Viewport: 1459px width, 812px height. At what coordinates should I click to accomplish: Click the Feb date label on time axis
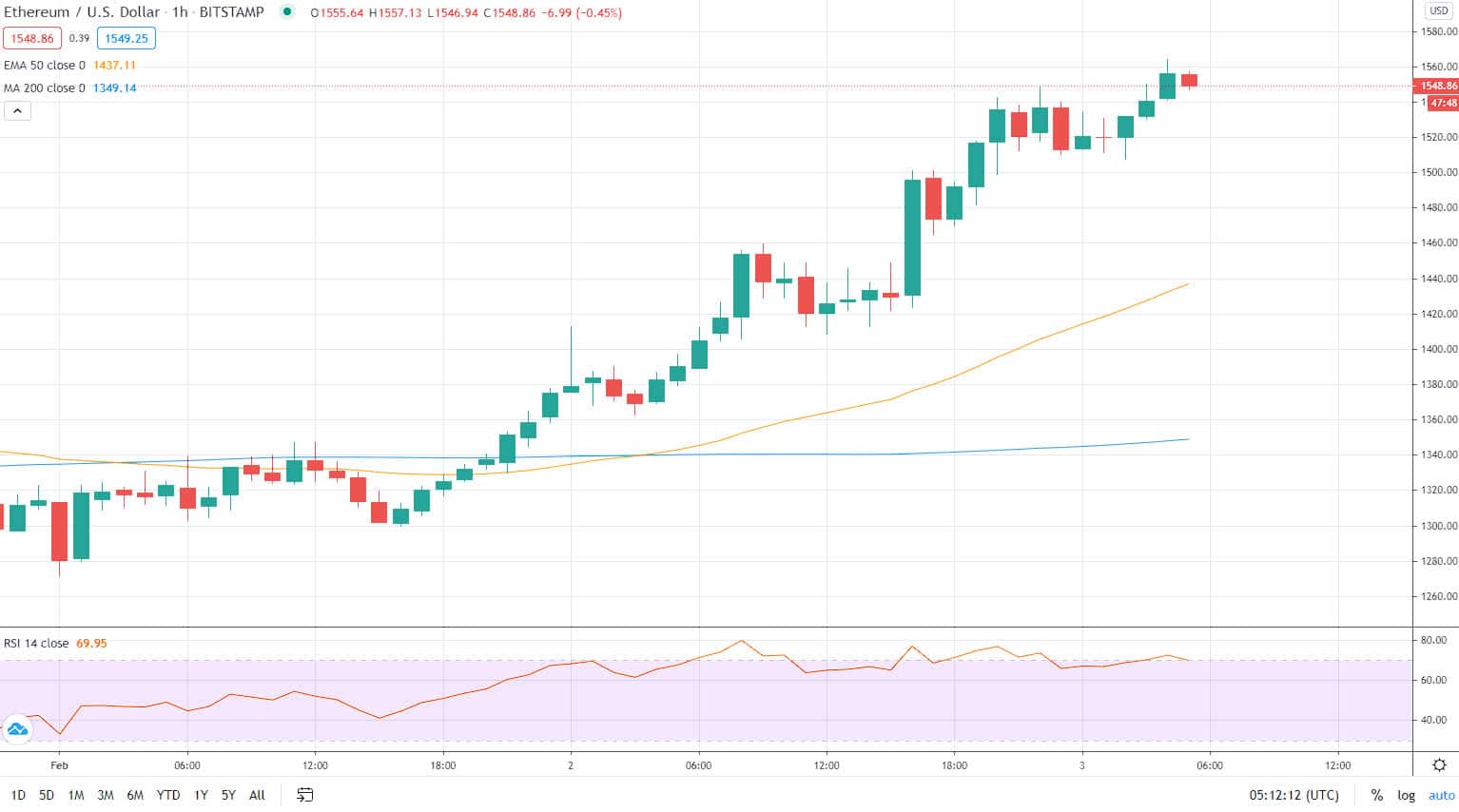point(59,764)
